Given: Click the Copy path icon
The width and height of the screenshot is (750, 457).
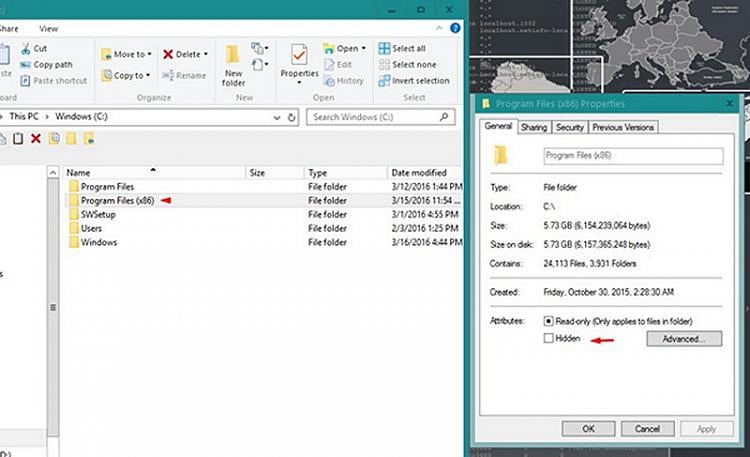Looking at the screenshot, I should [25, 65].
